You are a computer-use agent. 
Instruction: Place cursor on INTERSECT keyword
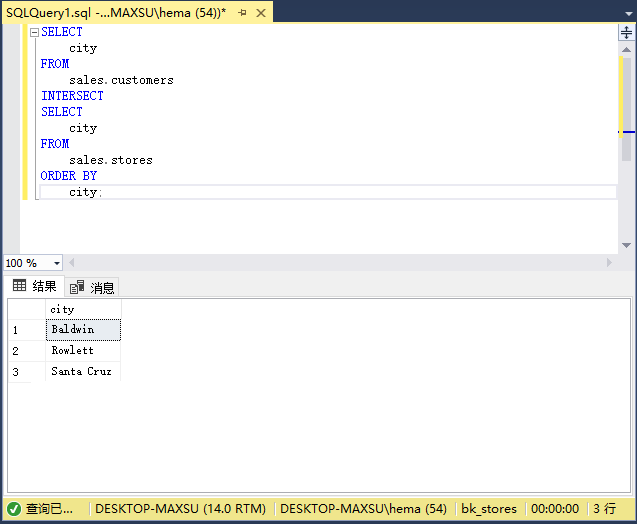[x=72, y=96]
